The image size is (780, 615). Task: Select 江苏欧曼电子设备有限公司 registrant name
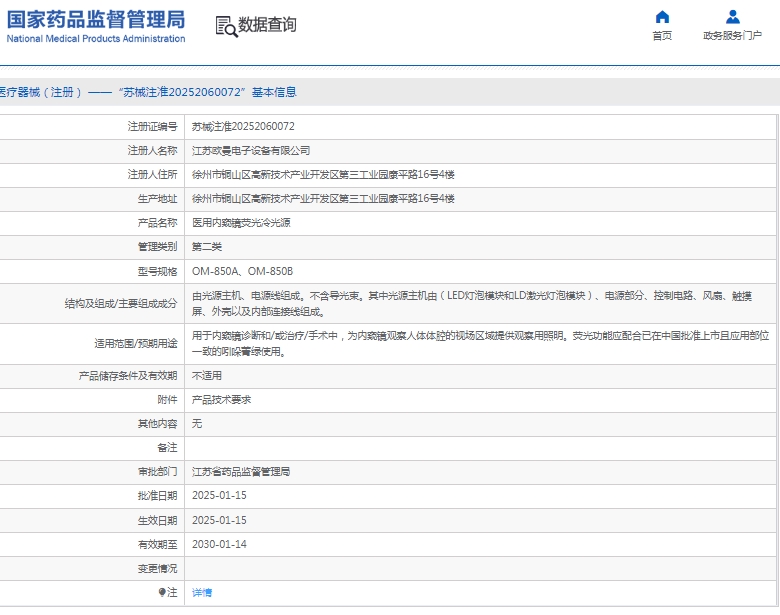251,151
